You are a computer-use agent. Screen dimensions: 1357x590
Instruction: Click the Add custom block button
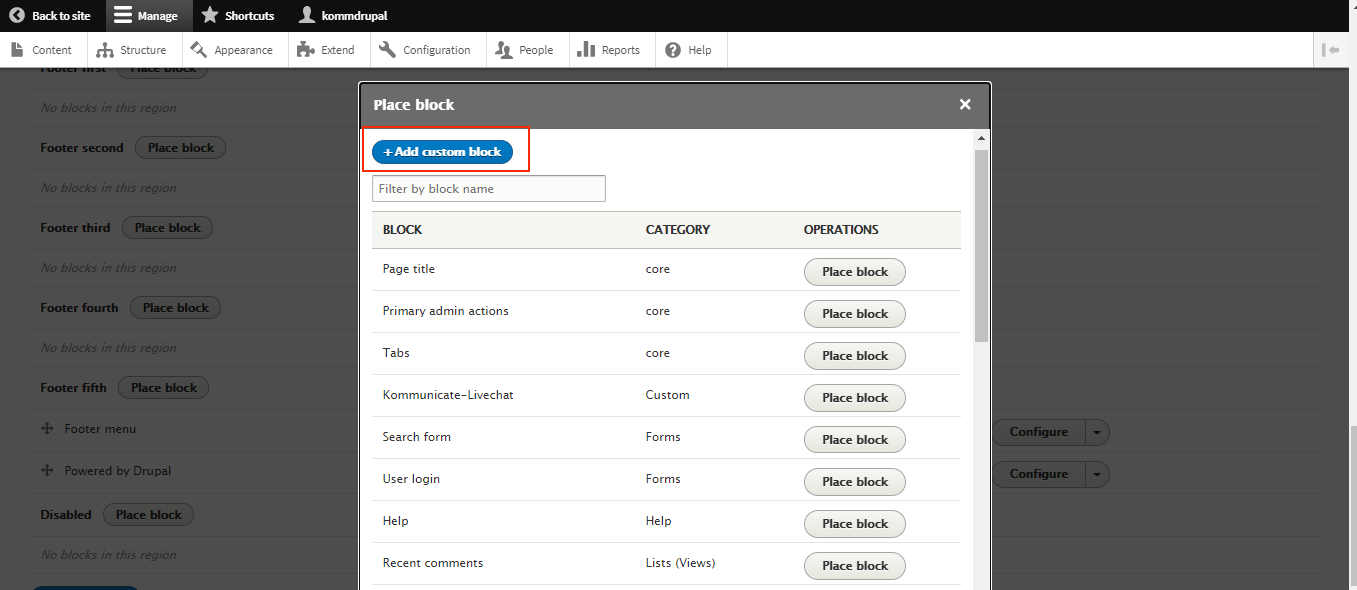pos(442,152)
